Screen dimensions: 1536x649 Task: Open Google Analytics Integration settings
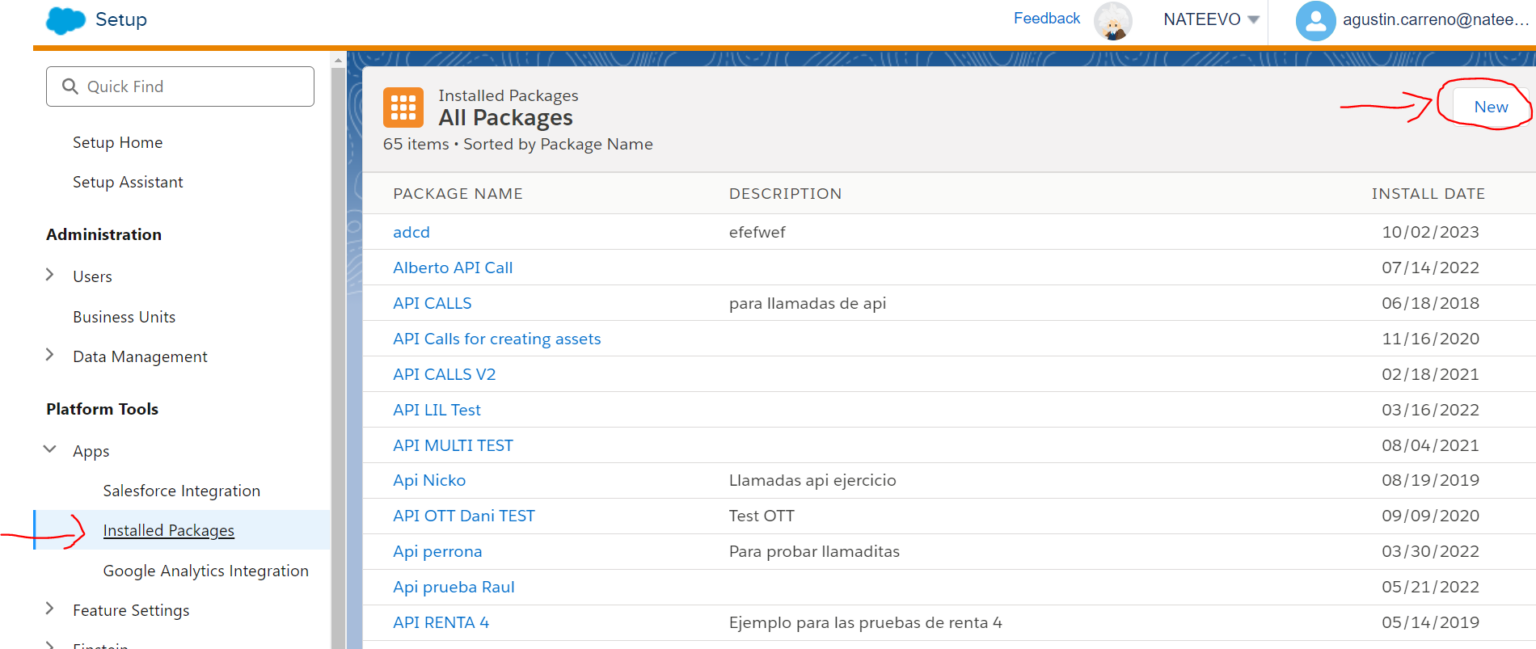(205, 570)
